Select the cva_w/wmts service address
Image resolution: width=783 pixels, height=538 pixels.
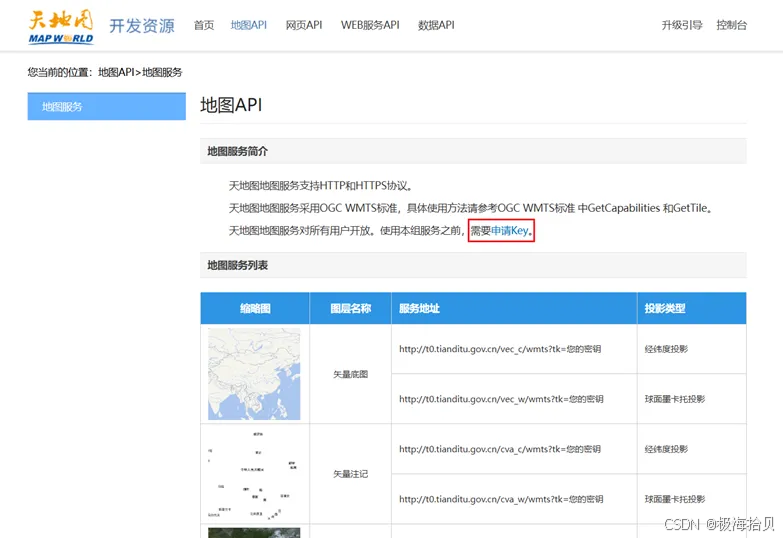point(501,499)
